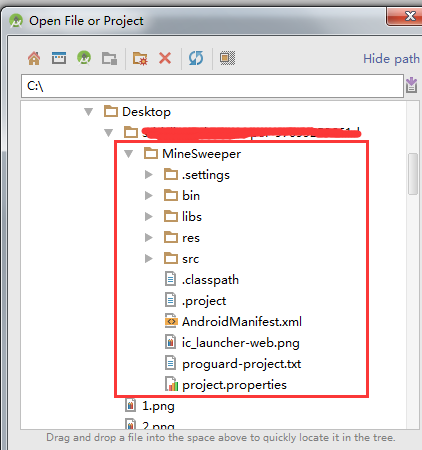Select the libs folder label
This screenshot has width=422, height=450.
click(192, 217)
